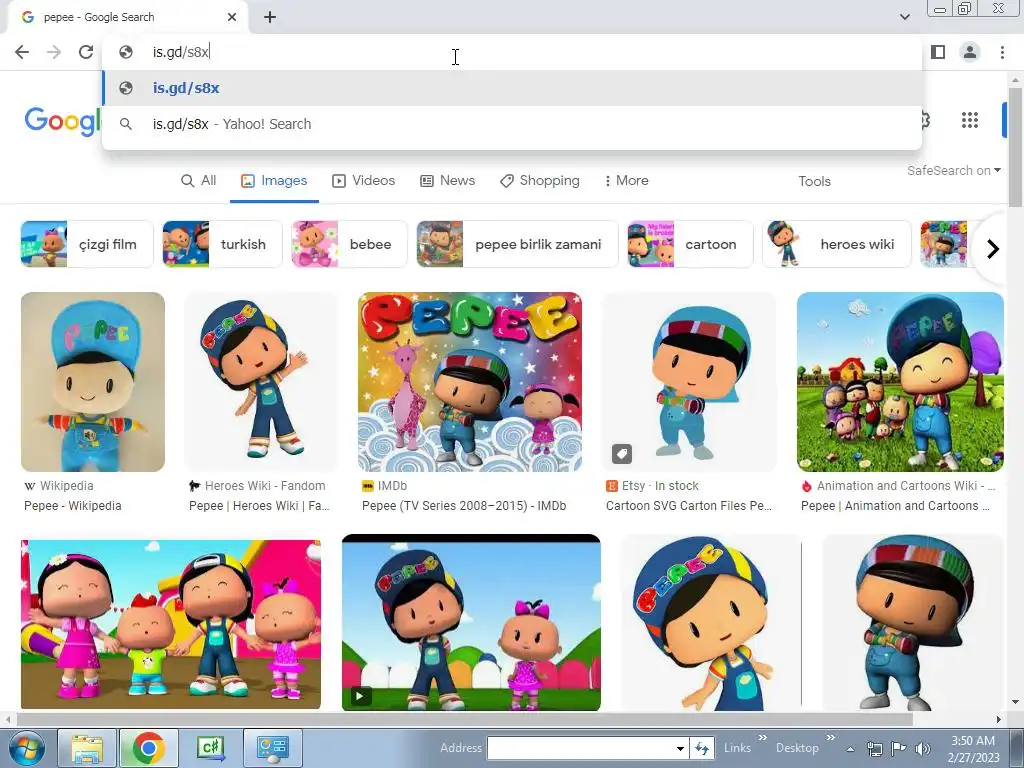This screenshot has height=768, width=1024.
Task: Open Animation and Cartoons Wiki thumbnail
Action: click(x=900, y=382)
